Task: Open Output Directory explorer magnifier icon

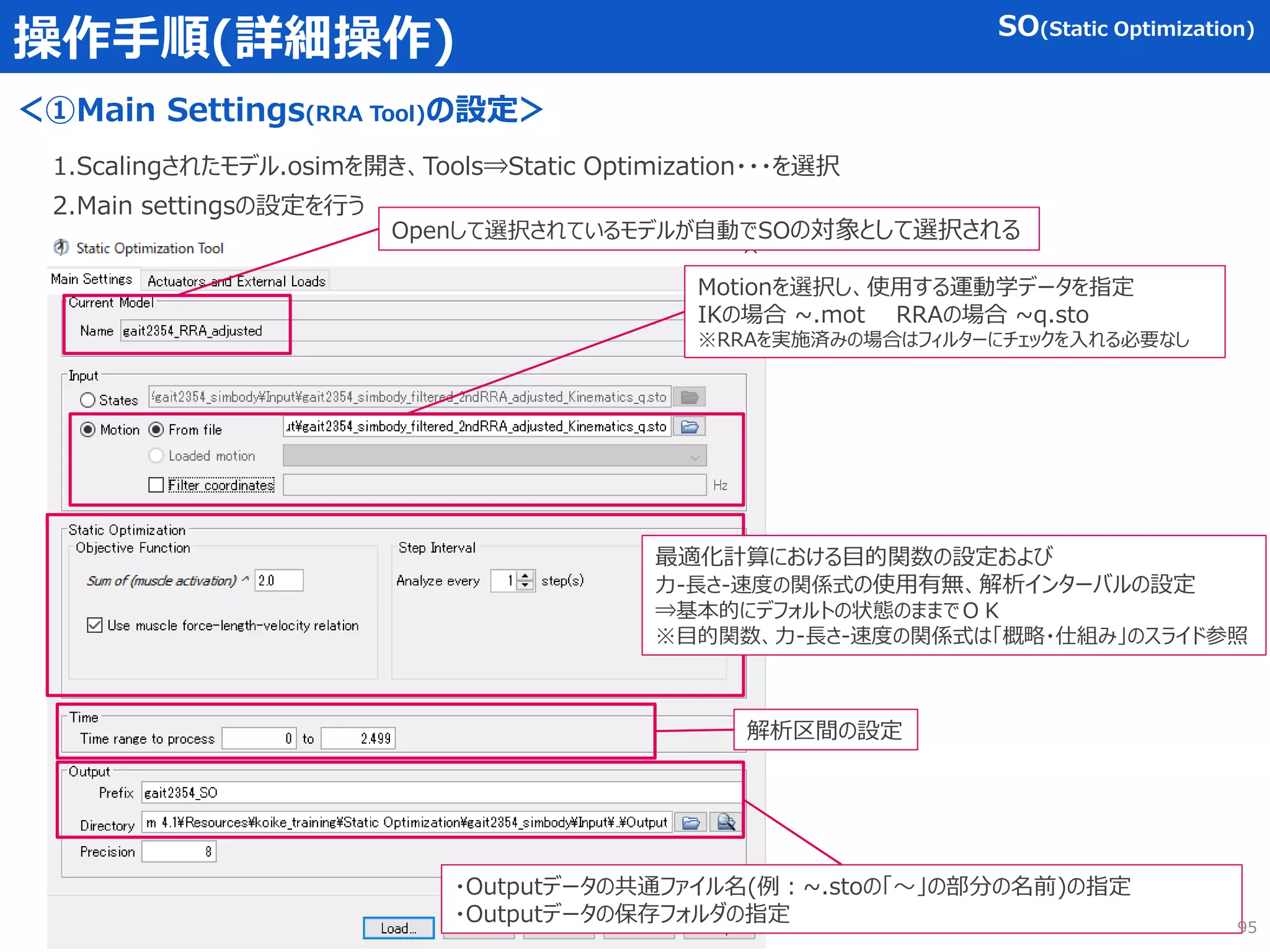Action: click(726, 822)
